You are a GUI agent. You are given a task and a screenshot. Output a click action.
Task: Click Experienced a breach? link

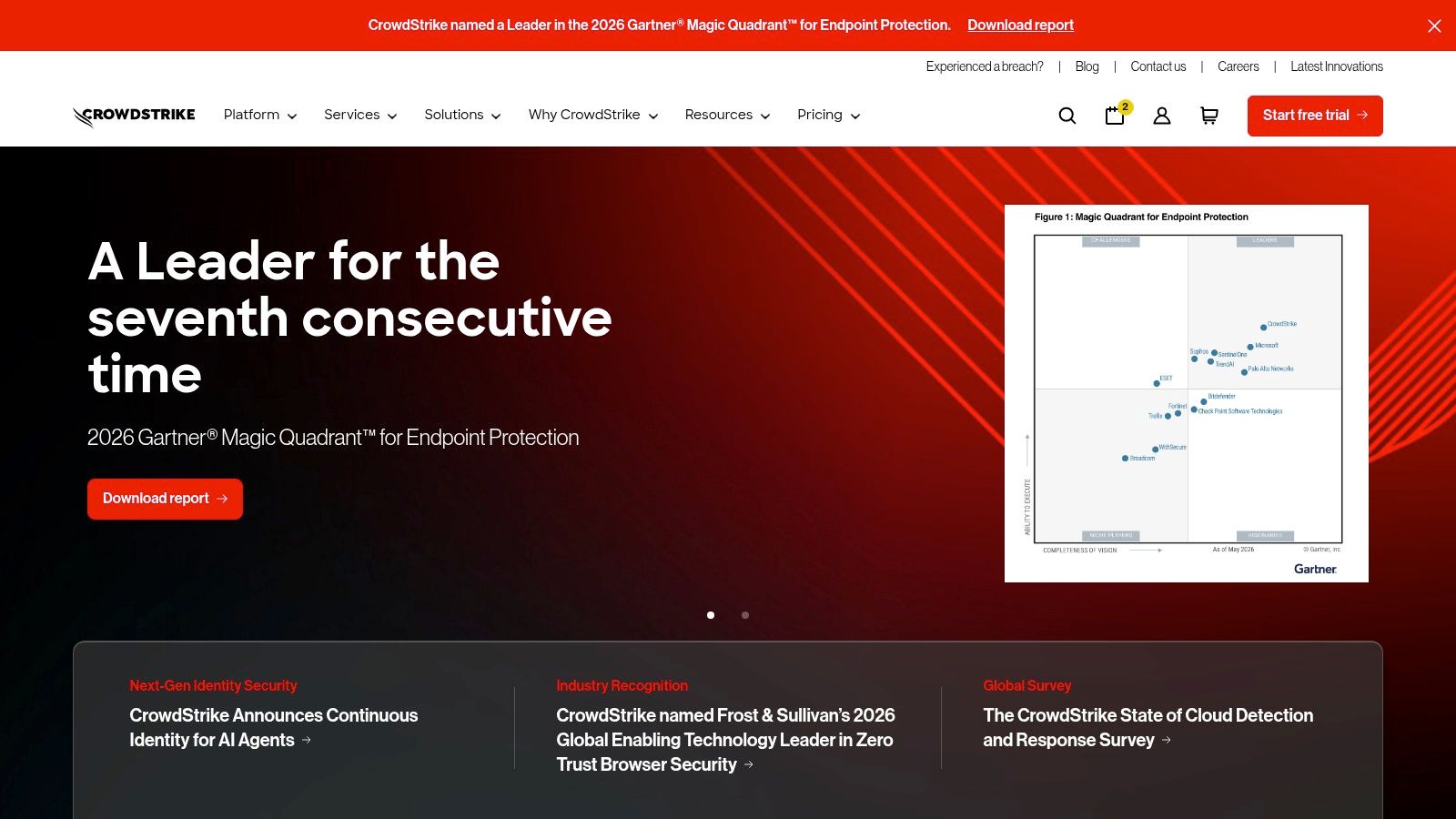985,66
